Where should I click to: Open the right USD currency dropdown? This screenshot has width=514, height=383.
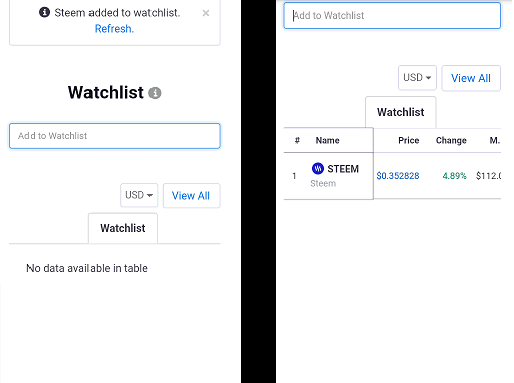tap(417, 78)
